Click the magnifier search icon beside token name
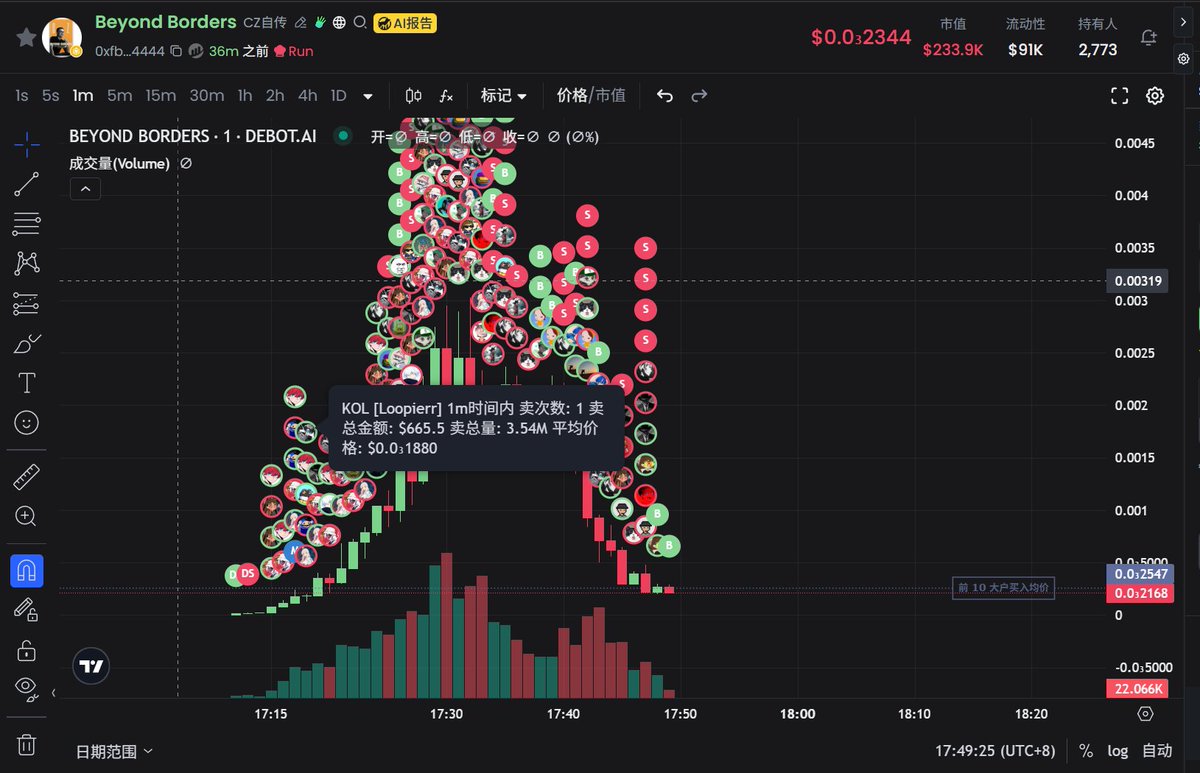The width and height of the screenshot is (1200, 773). click(x=360, y=22)
